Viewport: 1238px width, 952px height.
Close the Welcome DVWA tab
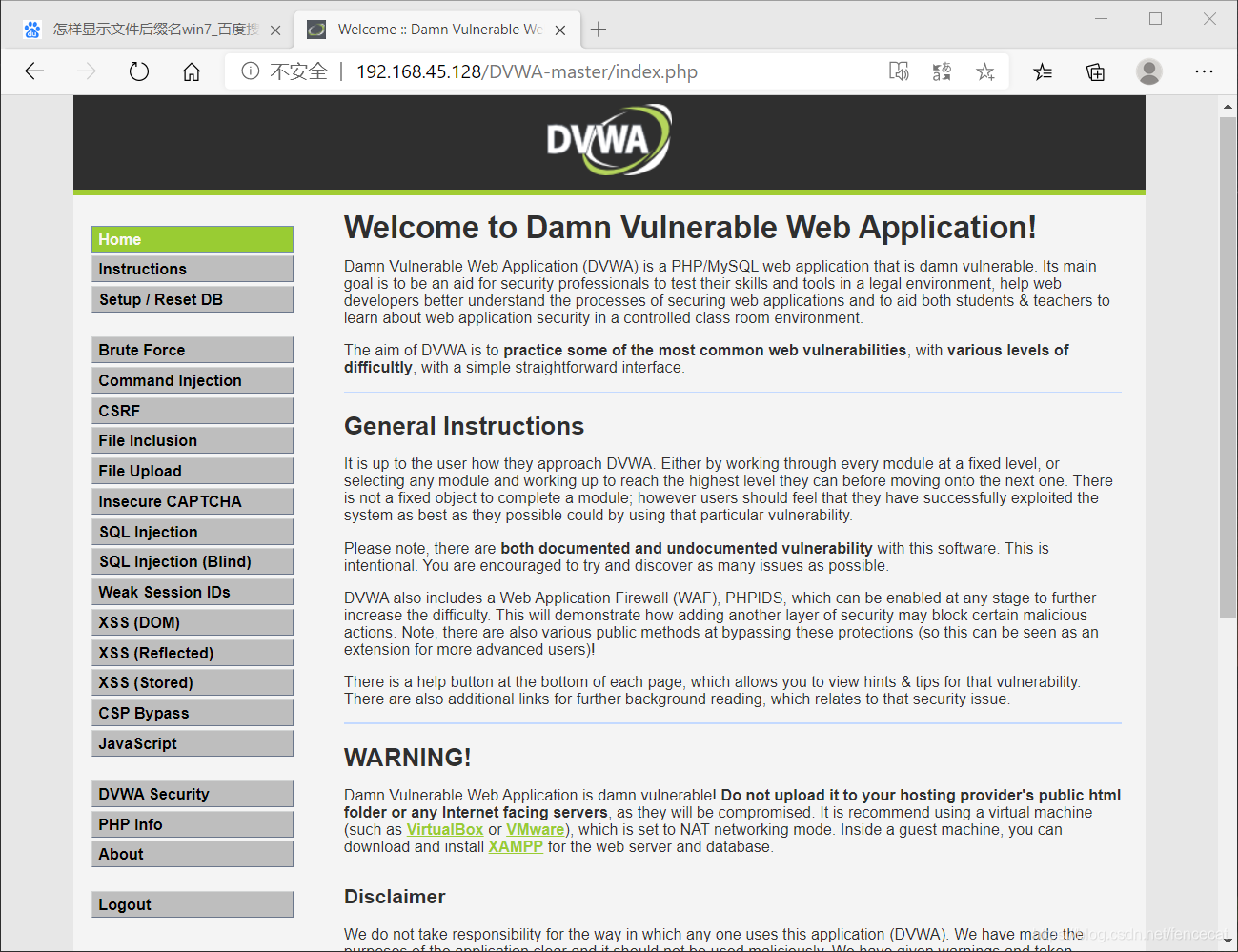560,30
